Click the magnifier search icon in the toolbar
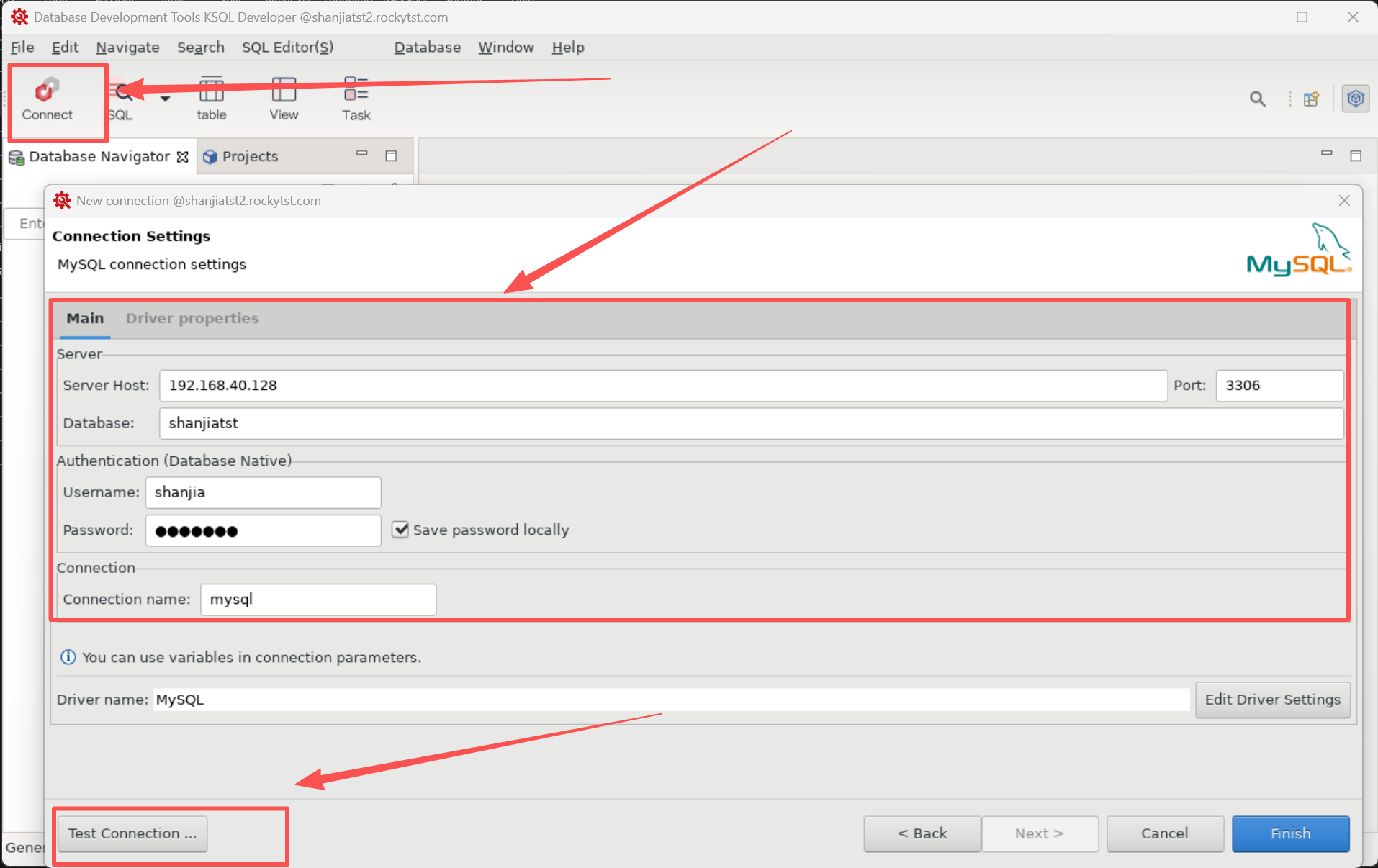Image resolution: width=1378 pixels, height=868 pixels. click(x=1257, y=99)
